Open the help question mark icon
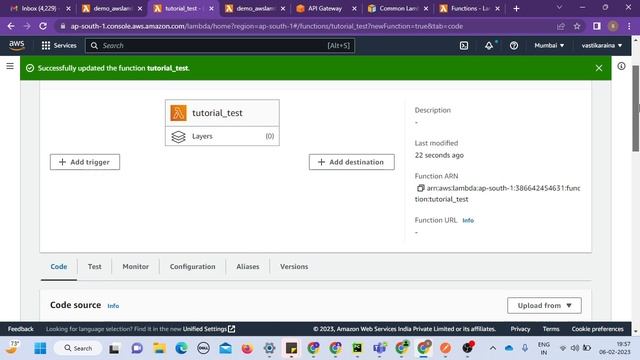Viewport: 640px width, 360px height. (x=514, y=45)
